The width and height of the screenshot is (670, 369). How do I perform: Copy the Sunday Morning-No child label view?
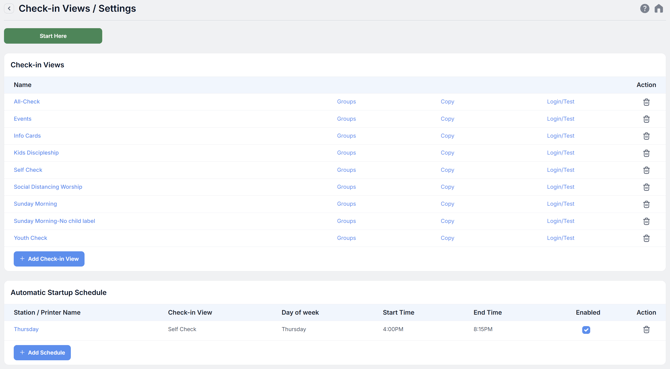447,221
